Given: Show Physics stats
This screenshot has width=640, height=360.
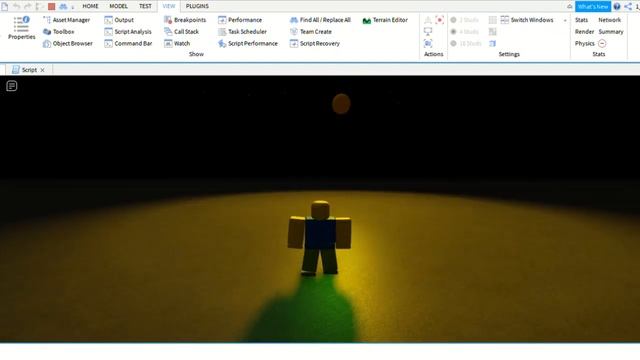Looking at the screenshot, I should click(584, 43).
